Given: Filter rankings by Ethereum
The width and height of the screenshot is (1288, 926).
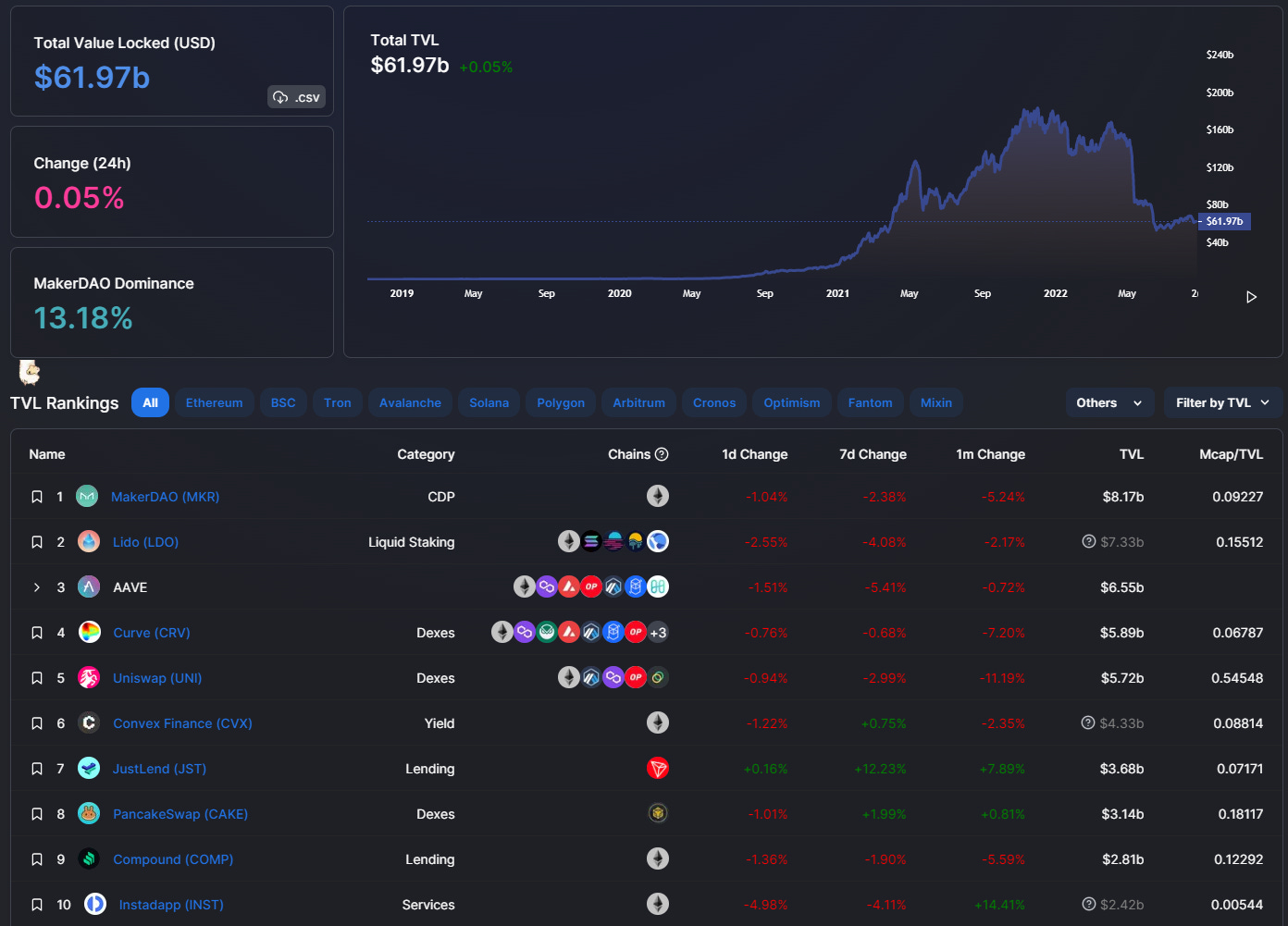Looking at the screenshot, I should pos(215,402).
